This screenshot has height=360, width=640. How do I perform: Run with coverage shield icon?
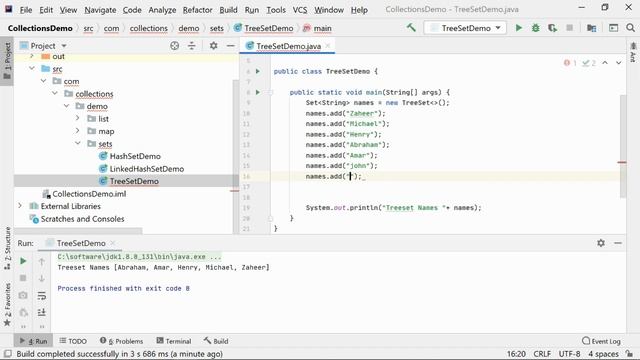[552, 28]
